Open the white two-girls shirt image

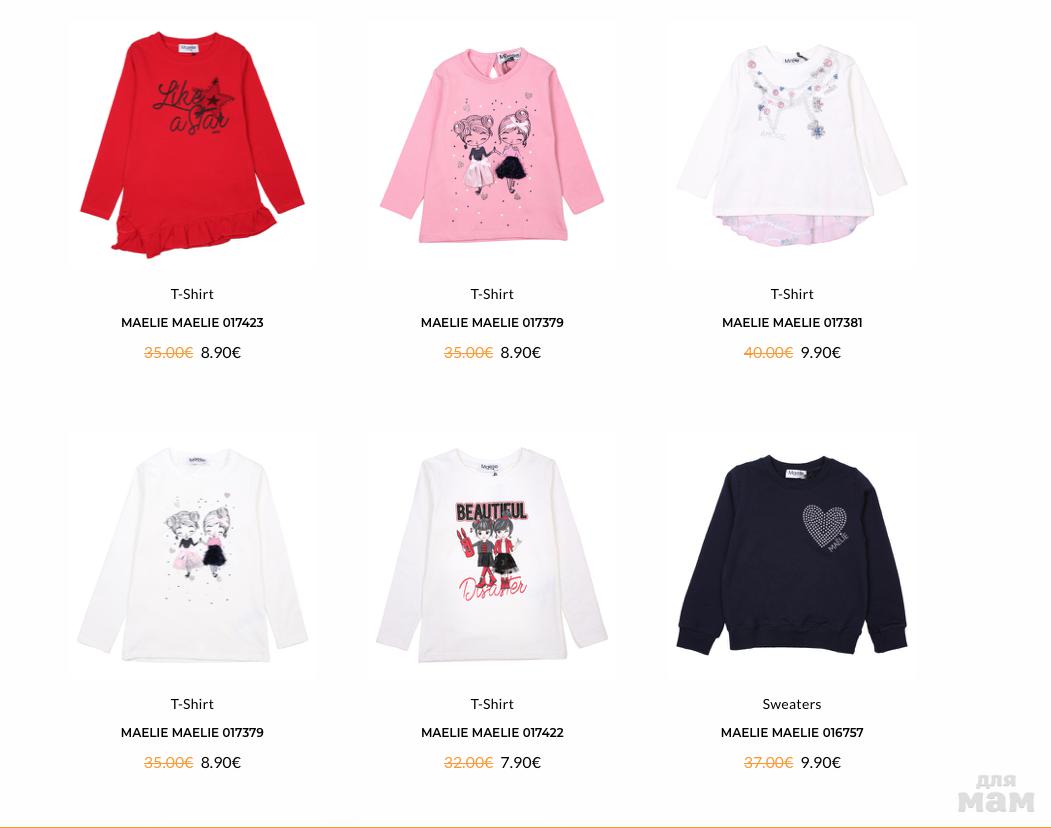[192, 554]
